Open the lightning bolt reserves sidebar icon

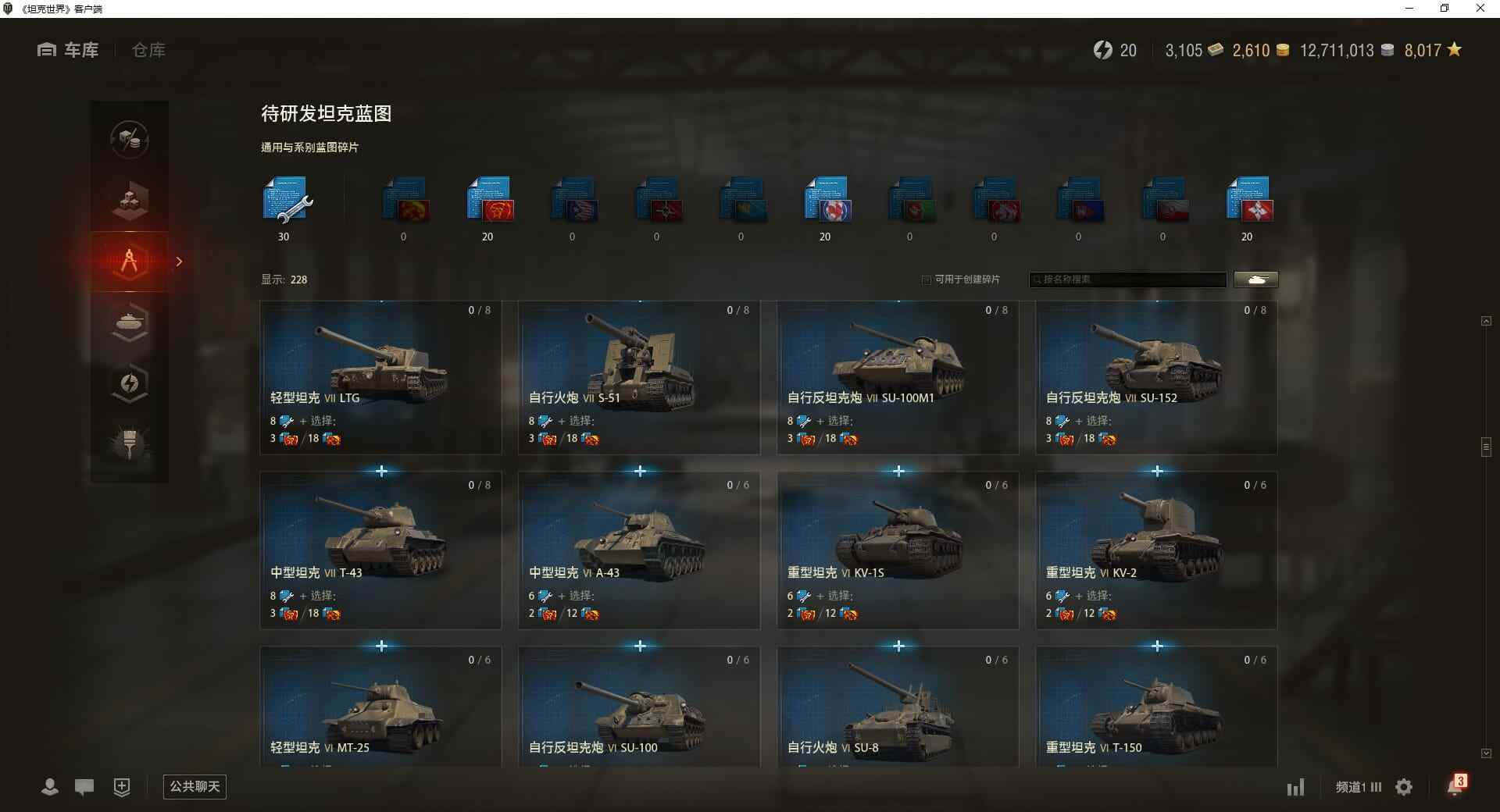tap(130, 383)
